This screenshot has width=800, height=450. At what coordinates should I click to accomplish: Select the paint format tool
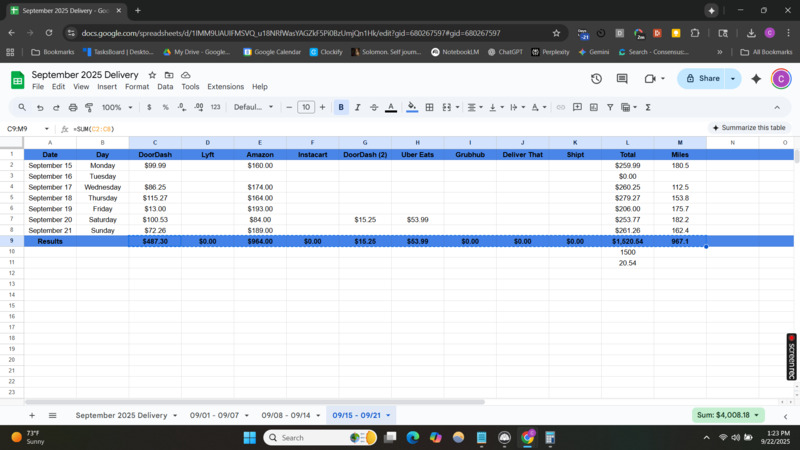(89, 107)
